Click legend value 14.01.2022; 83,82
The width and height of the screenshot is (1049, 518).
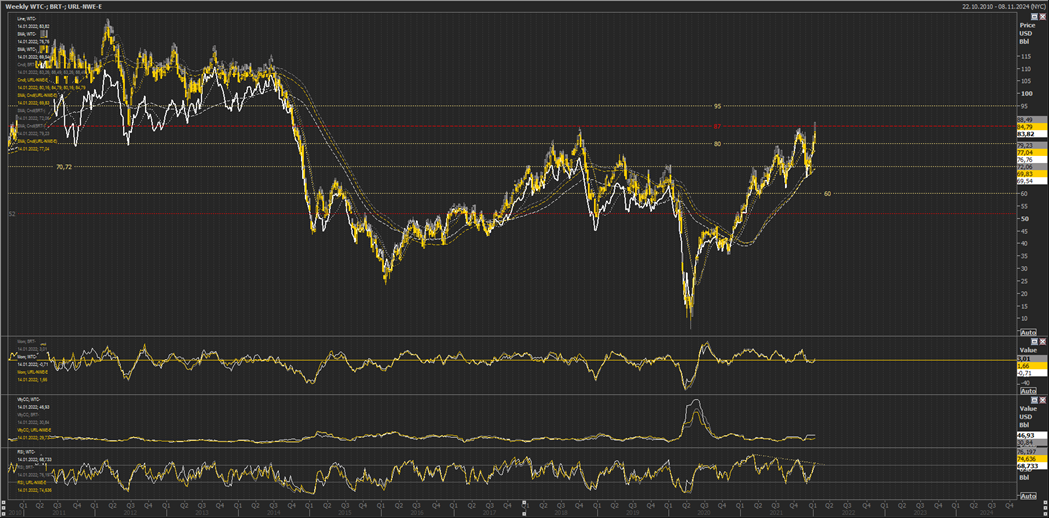click(33, 26)
